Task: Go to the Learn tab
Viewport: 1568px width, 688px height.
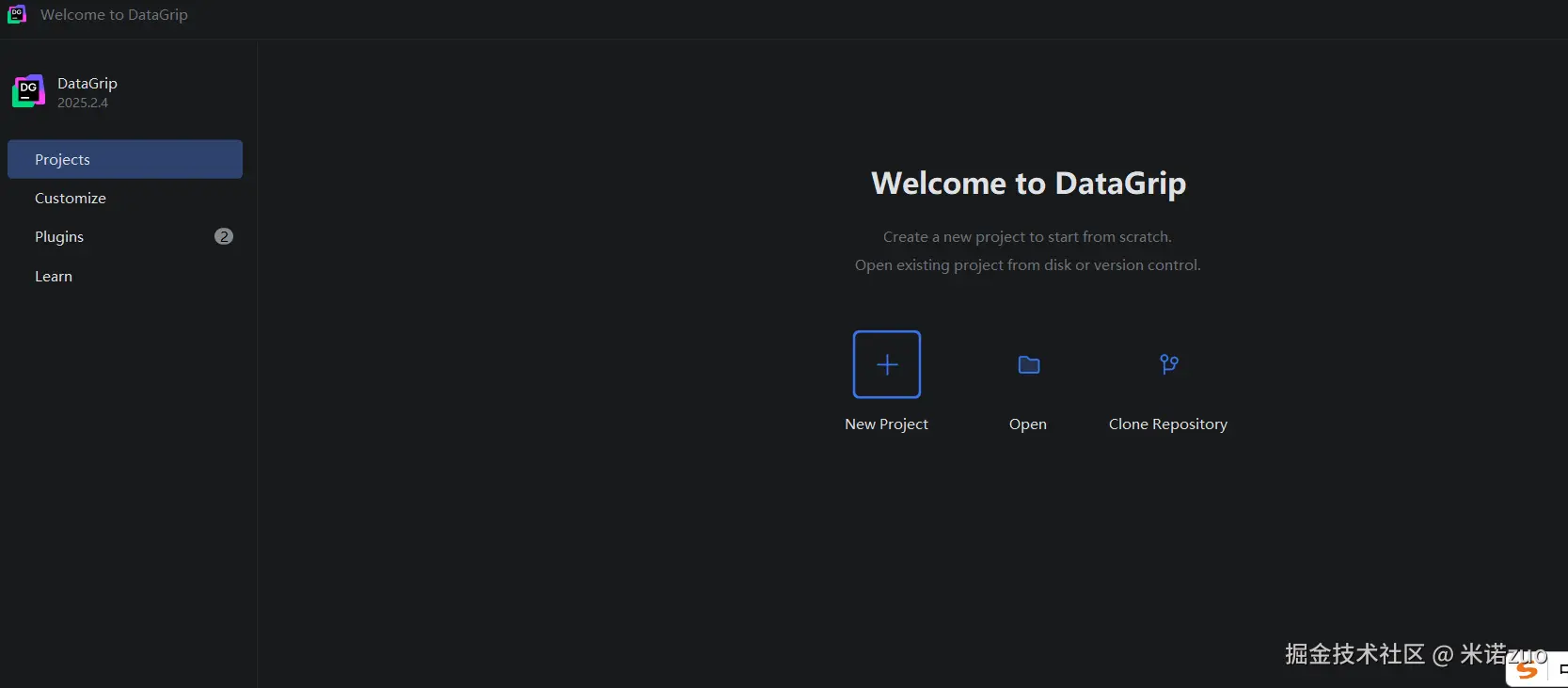Action: pyautogui.click(x=125, y=276)
